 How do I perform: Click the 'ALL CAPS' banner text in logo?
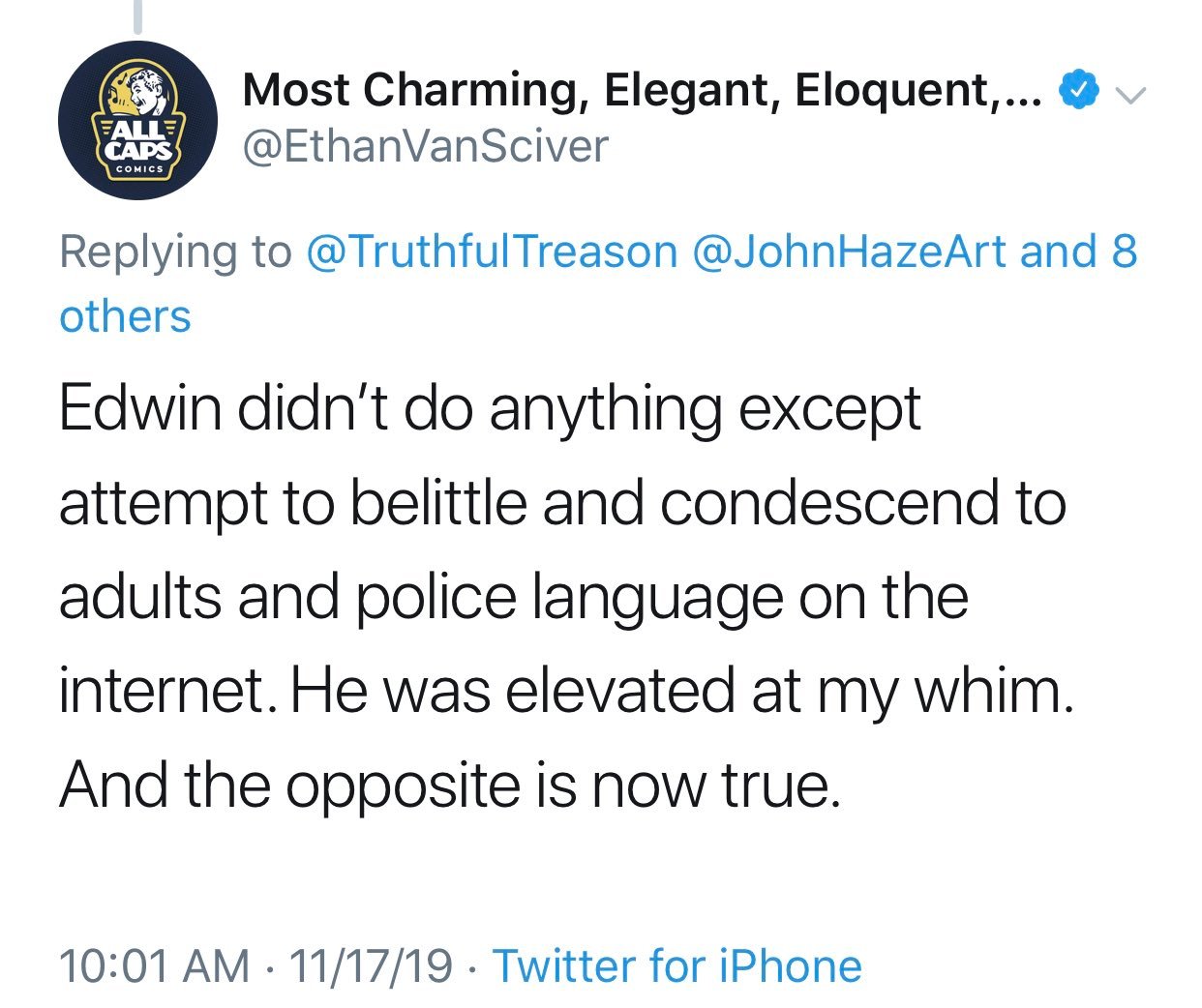click(138, 140)
